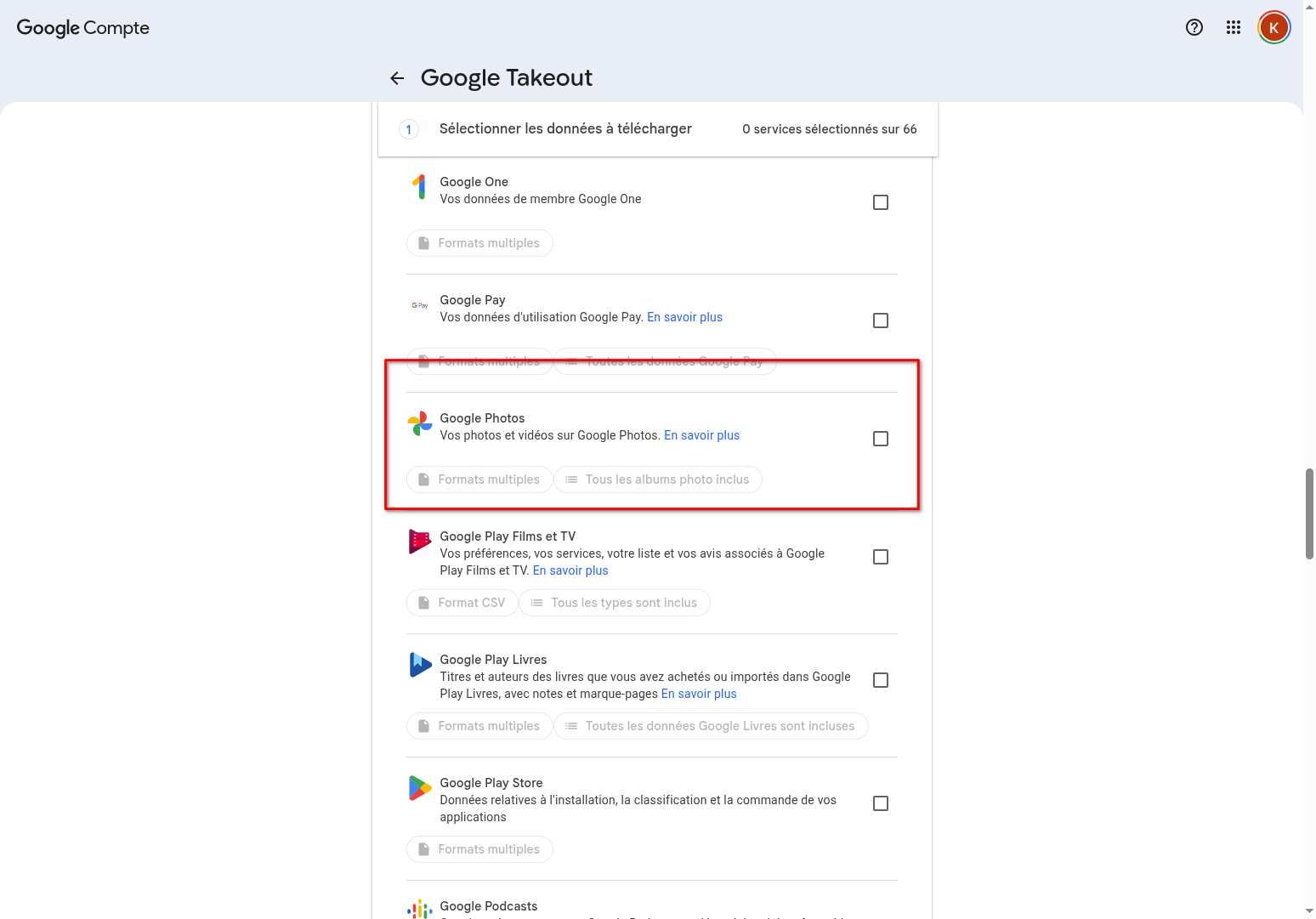Click the page vertical scrollbar thumb
Image resolution: width=1316 pixels, height=919 pixels.
point(1309,513)
